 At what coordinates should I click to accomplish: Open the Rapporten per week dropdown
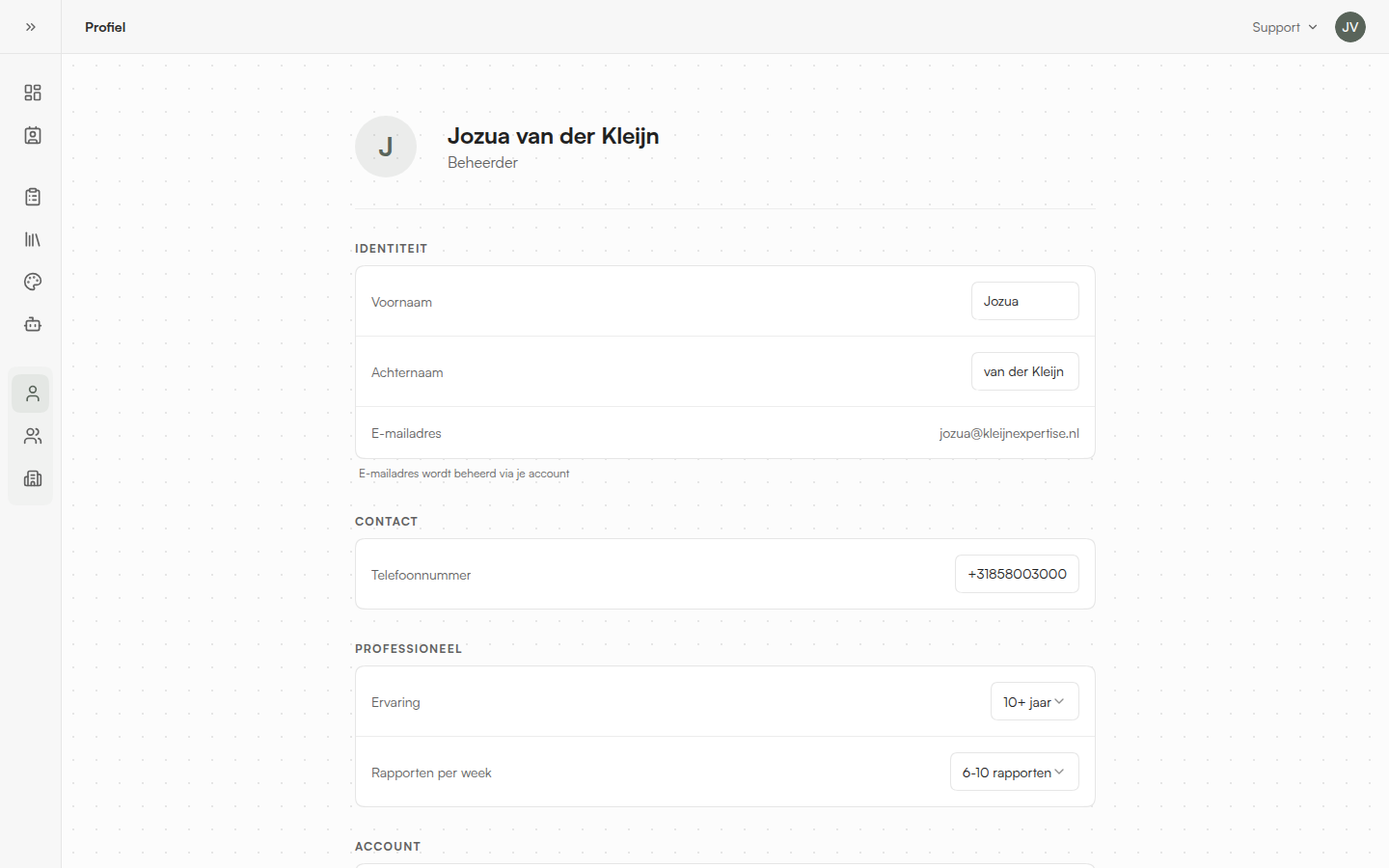tap(1014, 773)
